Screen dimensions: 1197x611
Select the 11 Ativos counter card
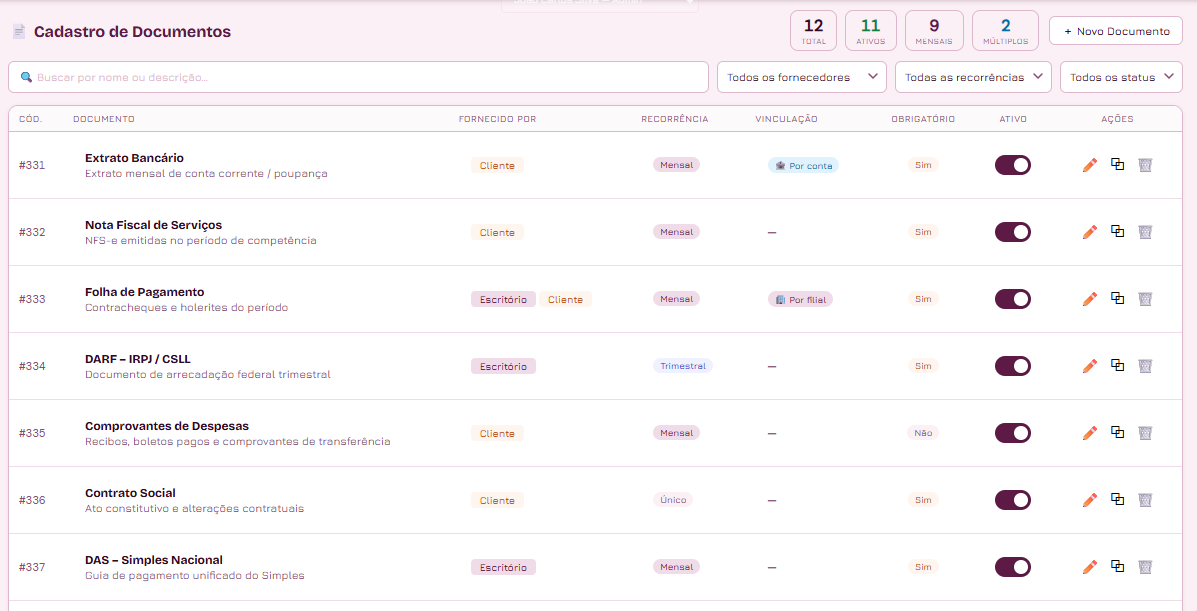tap(871, 31)
